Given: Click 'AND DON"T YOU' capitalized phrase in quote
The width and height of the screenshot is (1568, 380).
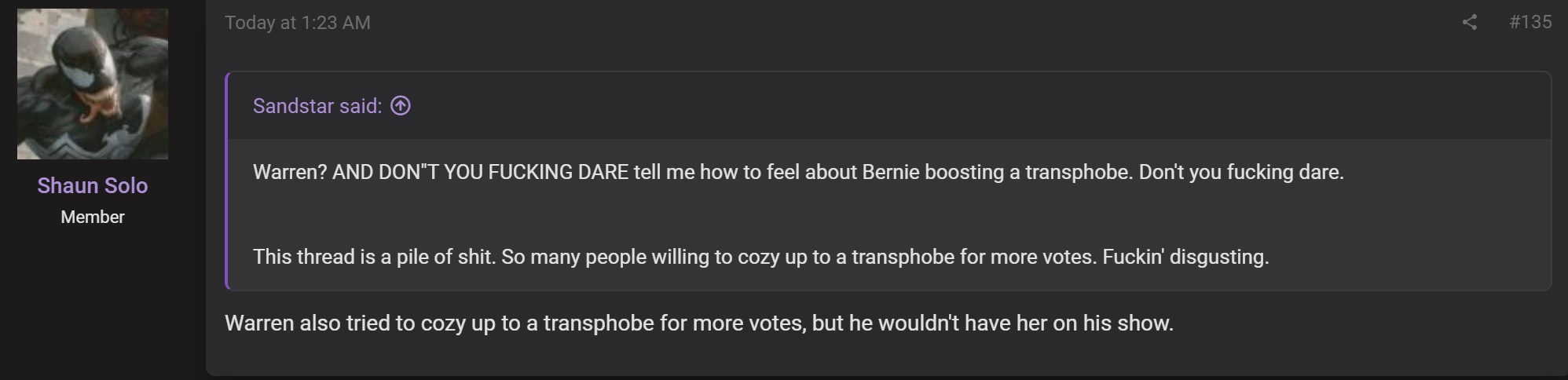Looking at the screenshot, I should [408, 172].
